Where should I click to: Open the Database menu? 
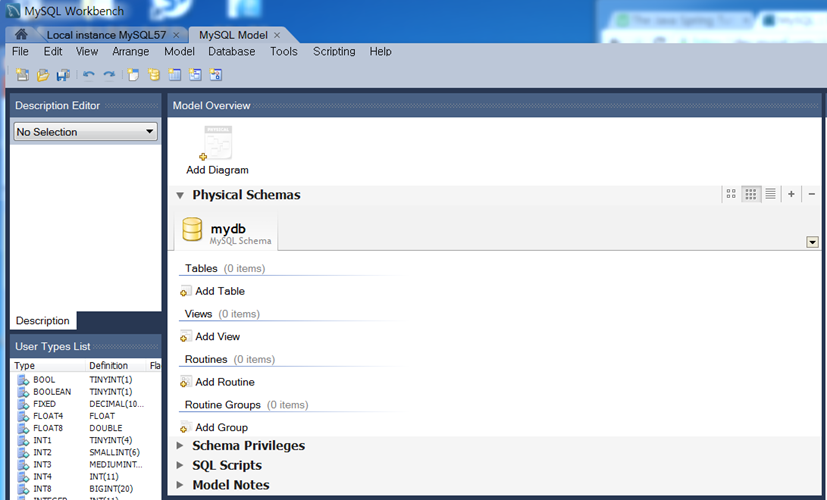(232, 51)
